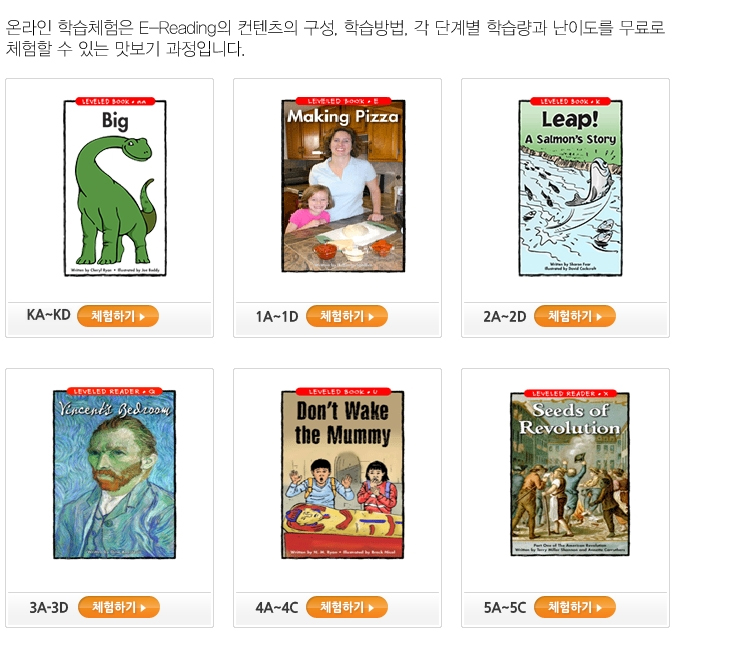Click the 3A-3D level label
The width and height of the screenshot is (736, 658).
(x=49, y=608)
